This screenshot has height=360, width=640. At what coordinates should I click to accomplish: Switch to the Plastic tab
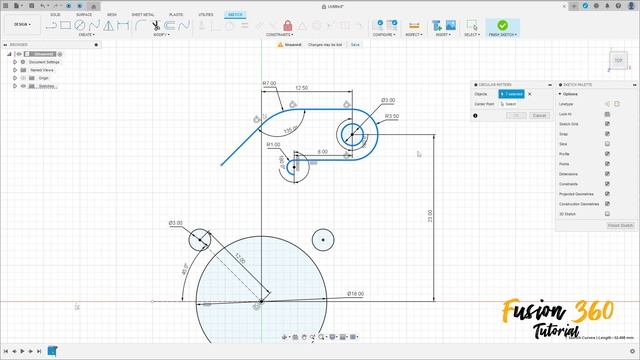click(x=176, y=15)
